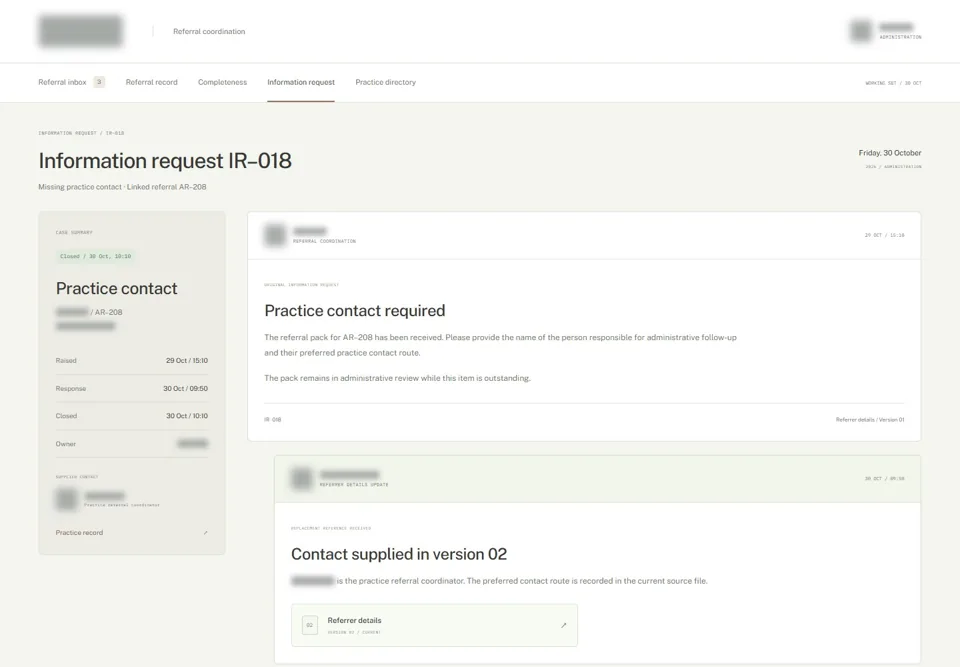Click 'Missing practice contact · Linked referral AR-208' subtitle
960x667 pixels.
(x=122, y=187)
